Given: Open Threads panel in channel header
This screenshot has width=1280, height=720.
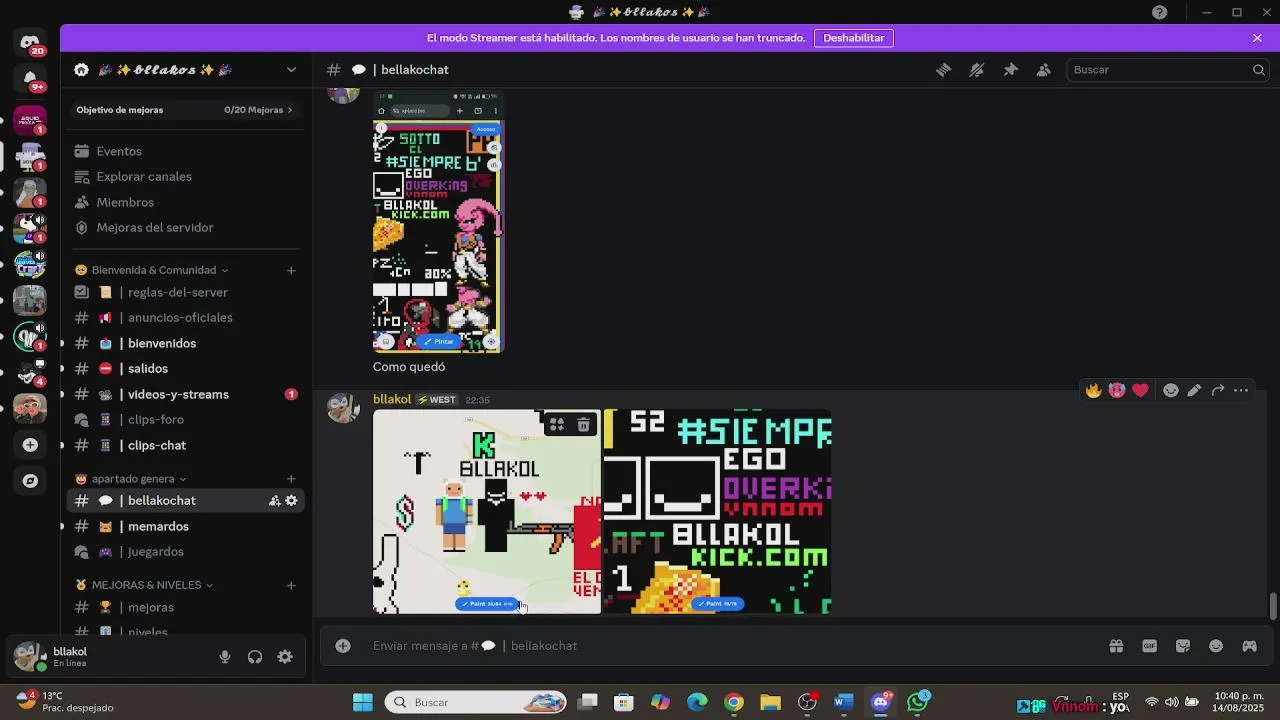Looking at the screenshot, I should pyautogui.click(x=943, y=70).
